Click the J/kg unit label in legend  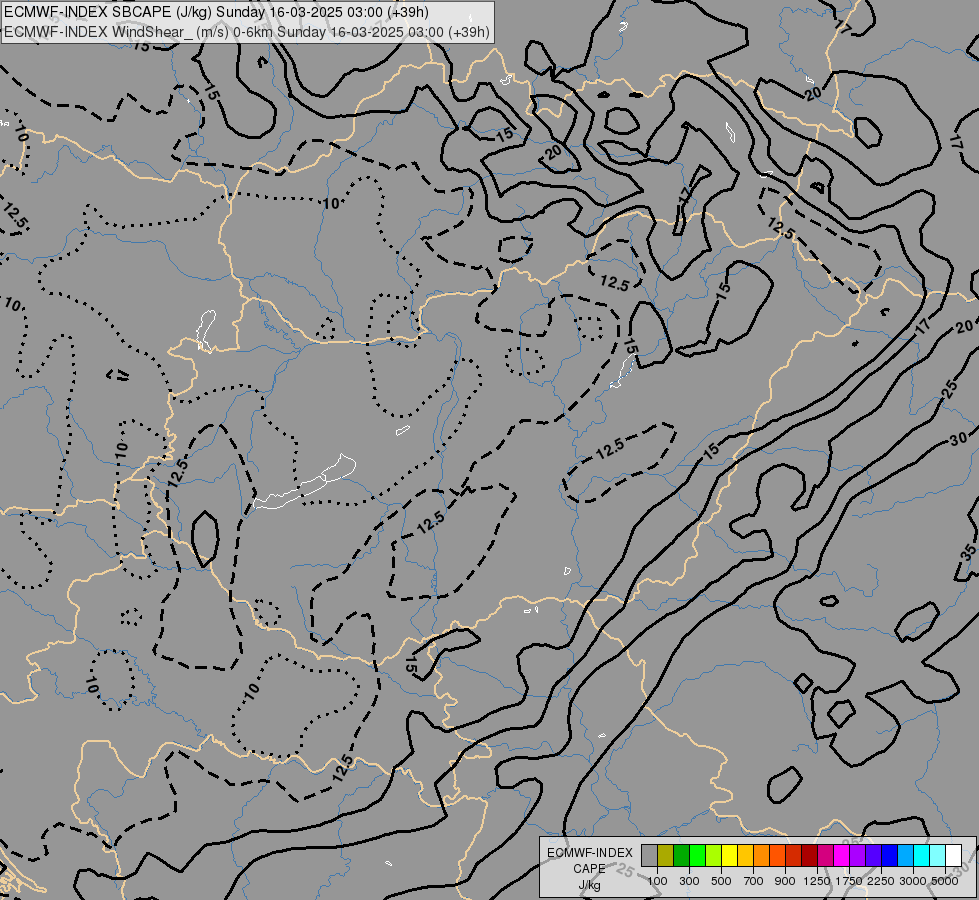589,885
